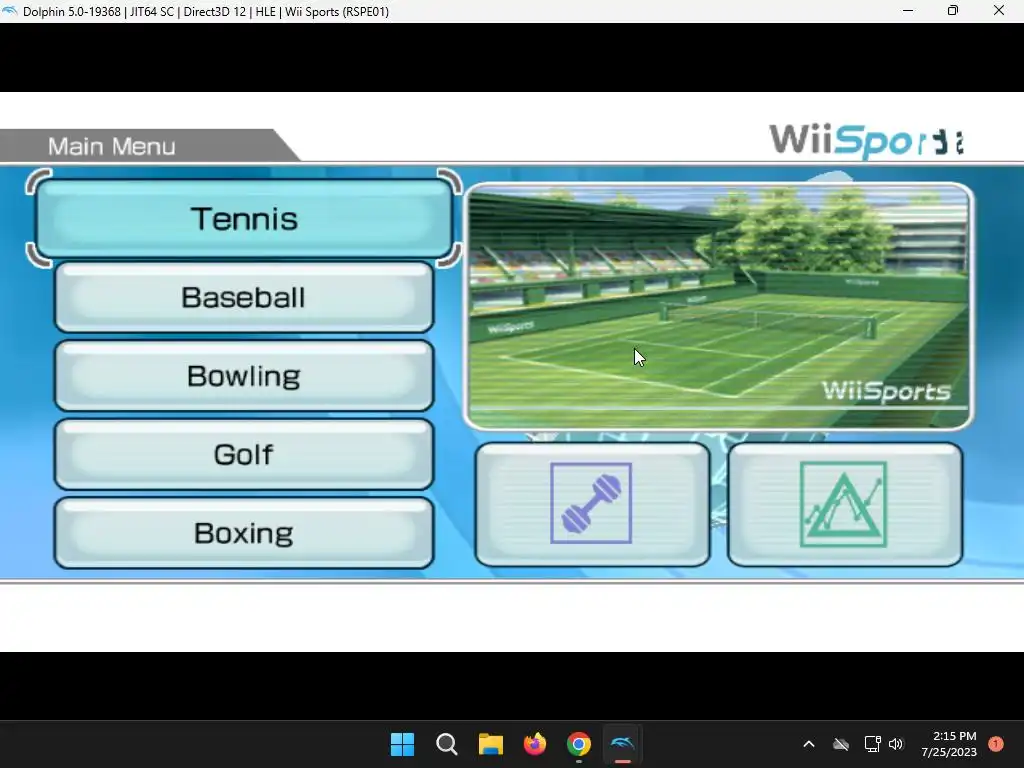Restore down the Dolphin window

pyautogui.click(x=953, y=11)
